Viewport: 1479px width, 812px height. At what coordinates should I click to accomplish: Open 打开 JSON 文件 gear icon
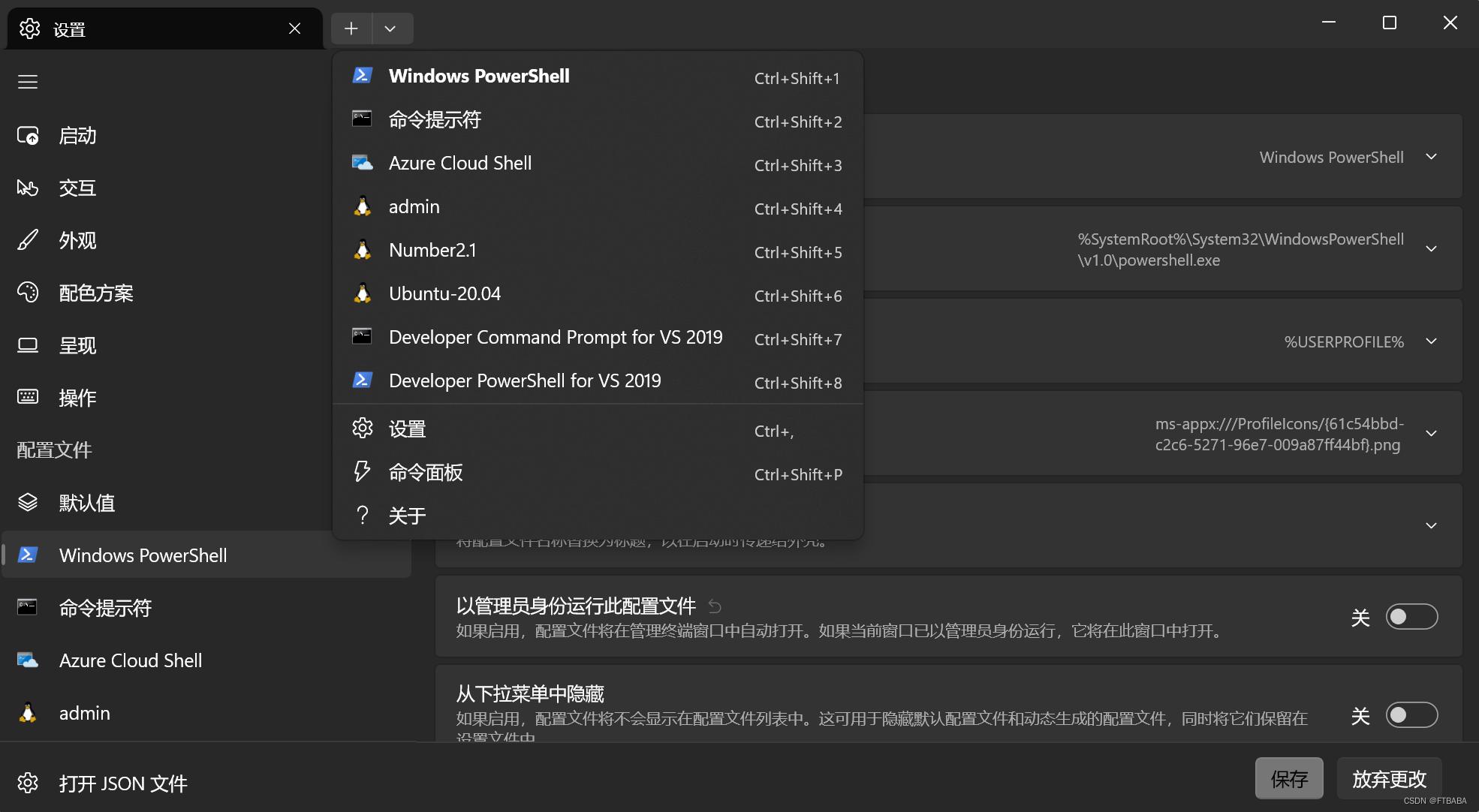pyautogui.click(x=28, y=783)
